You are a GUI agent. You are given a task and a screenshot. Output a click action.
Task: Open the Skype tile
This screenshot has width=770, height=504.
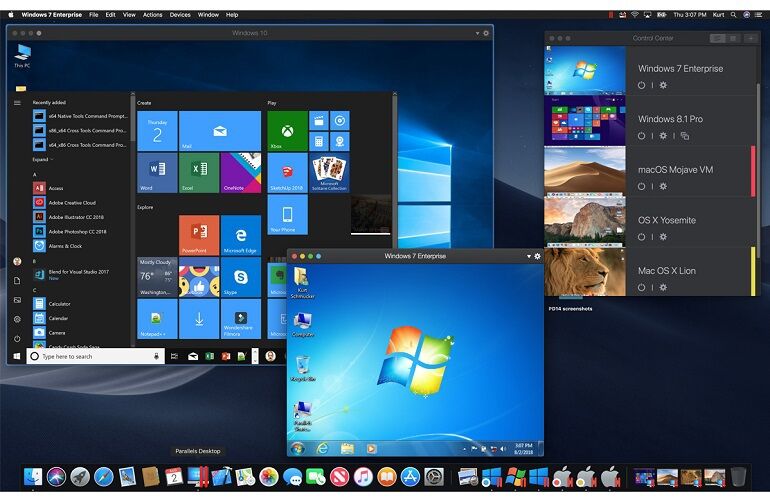[241, 277]
